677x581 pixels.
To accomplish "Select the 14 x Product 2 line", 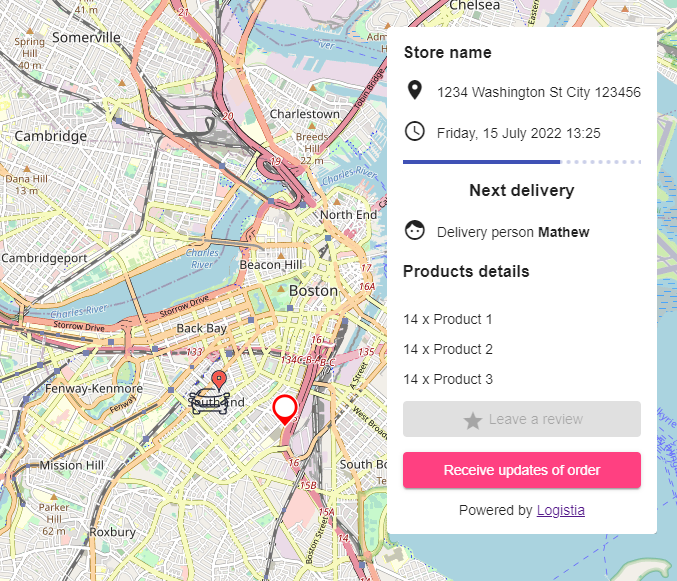I will (448, 349).
